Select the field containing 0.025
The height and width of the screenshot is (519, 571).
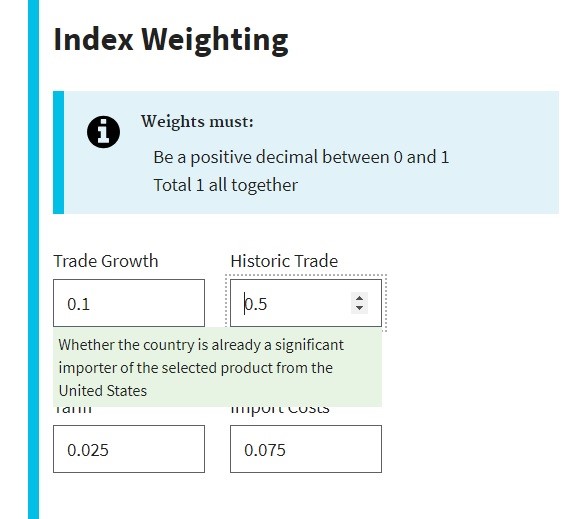pyautogui.click(x=129, y=449)
